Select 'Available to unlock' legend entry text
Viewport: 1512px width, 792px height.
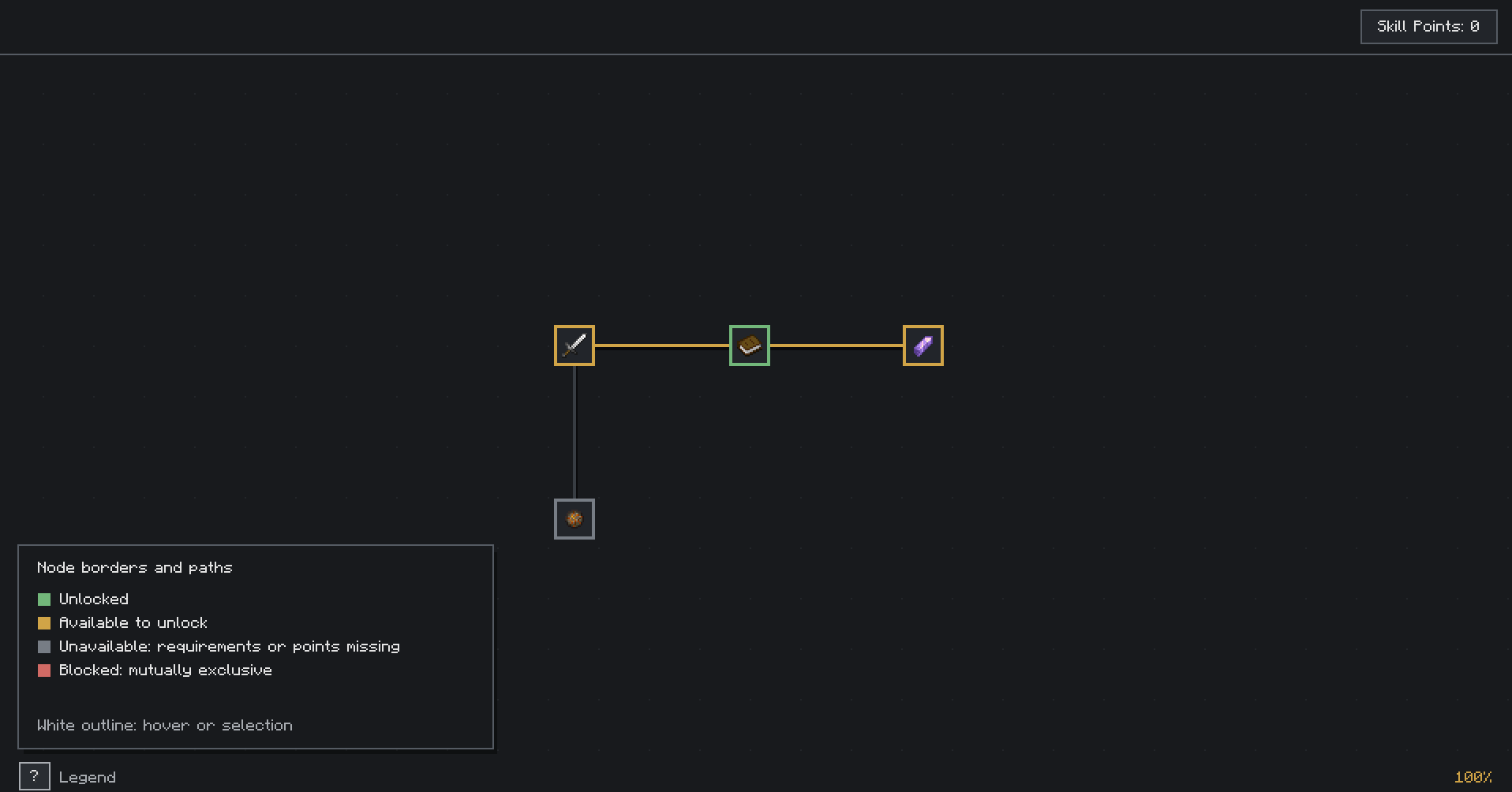click(133, 622)
